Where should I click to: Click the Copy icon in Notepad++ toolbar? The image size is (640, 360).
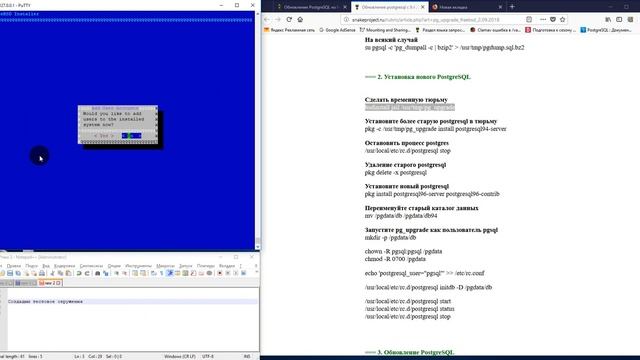pyautogui.click(x=60, y=273)
